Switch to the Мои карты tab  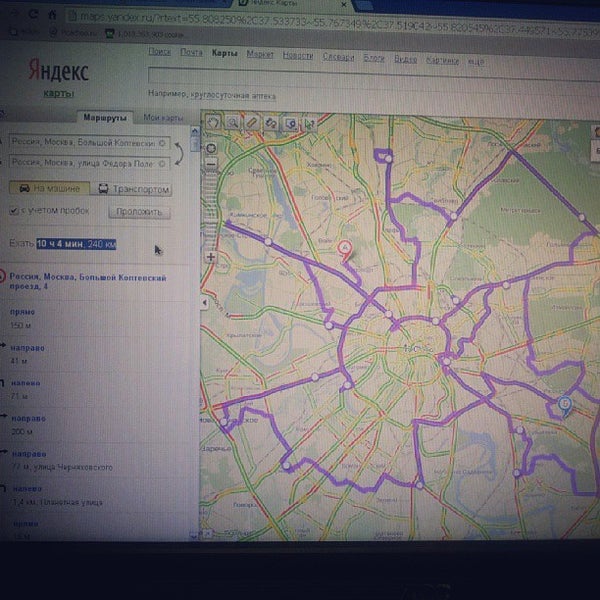(x=163, y=118)
